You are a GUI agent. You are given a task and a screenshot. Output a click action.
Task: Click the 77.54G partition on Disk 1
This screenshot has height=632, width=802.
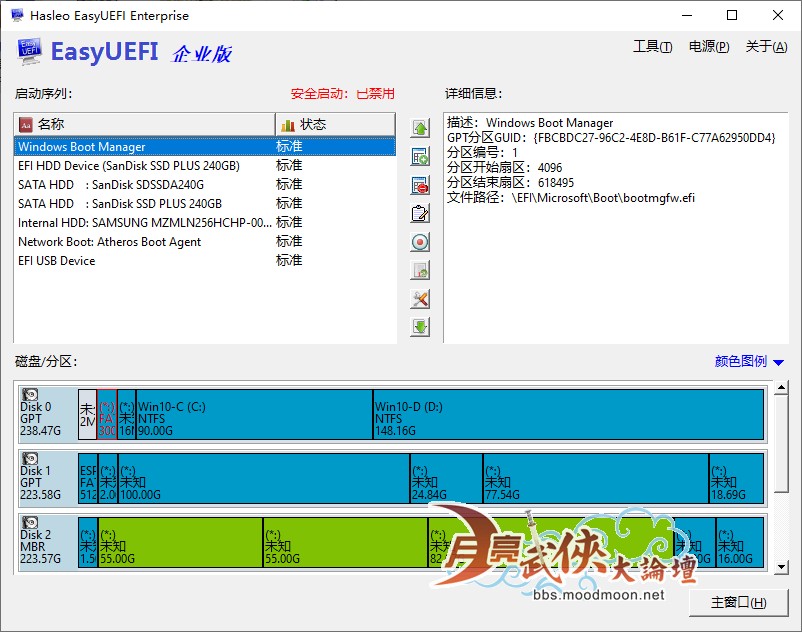pos(596,478)
